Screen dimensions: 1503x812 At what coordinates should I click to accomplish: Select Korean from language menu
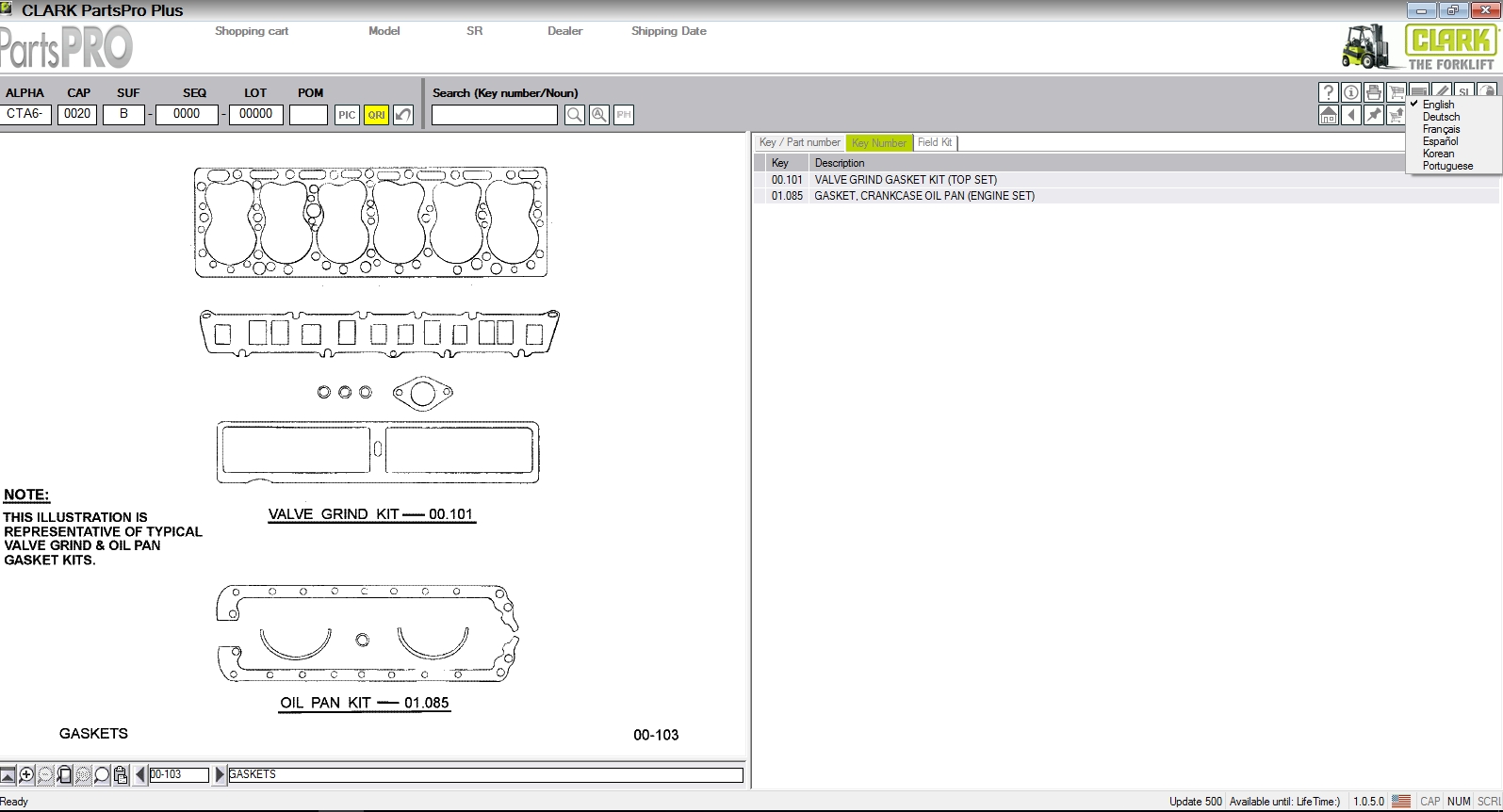(x=1438, y=154)
